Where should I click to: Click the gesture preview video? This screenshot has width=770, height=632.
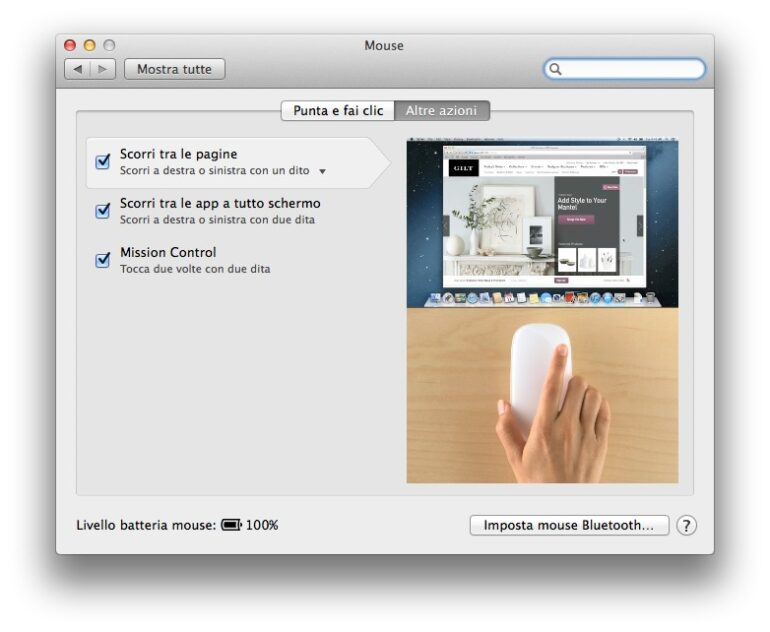click(542, 312)
